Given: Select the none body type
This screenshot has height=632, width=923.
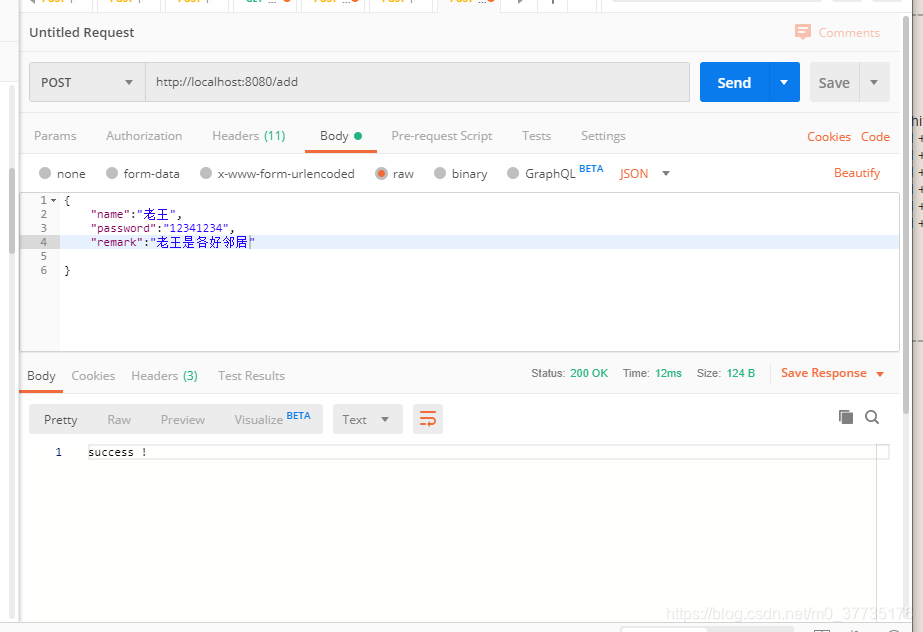Looking at the screenshot, I should pos(45,173).
